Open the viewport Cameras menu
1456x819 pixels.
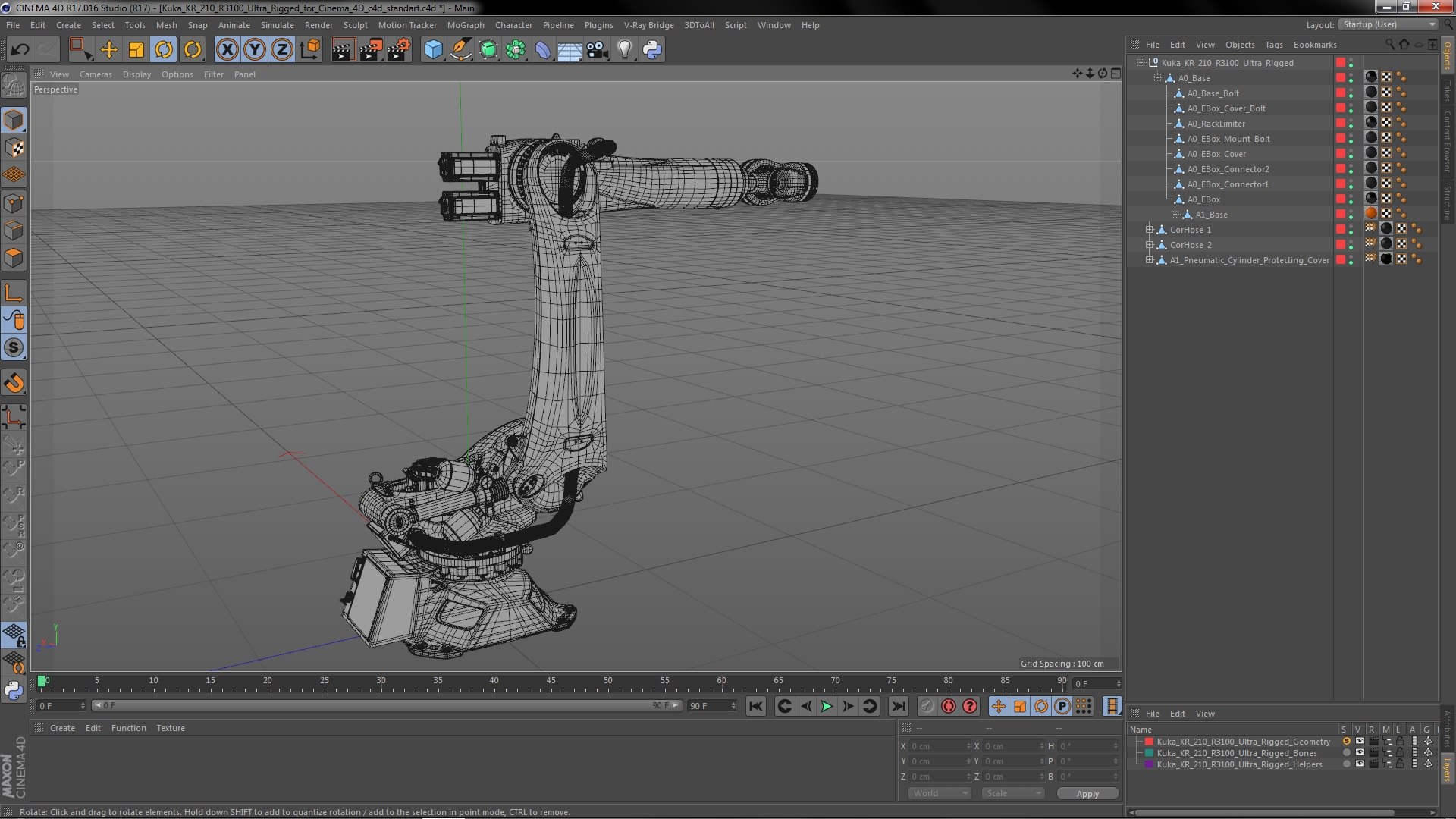tap(96, 74)
